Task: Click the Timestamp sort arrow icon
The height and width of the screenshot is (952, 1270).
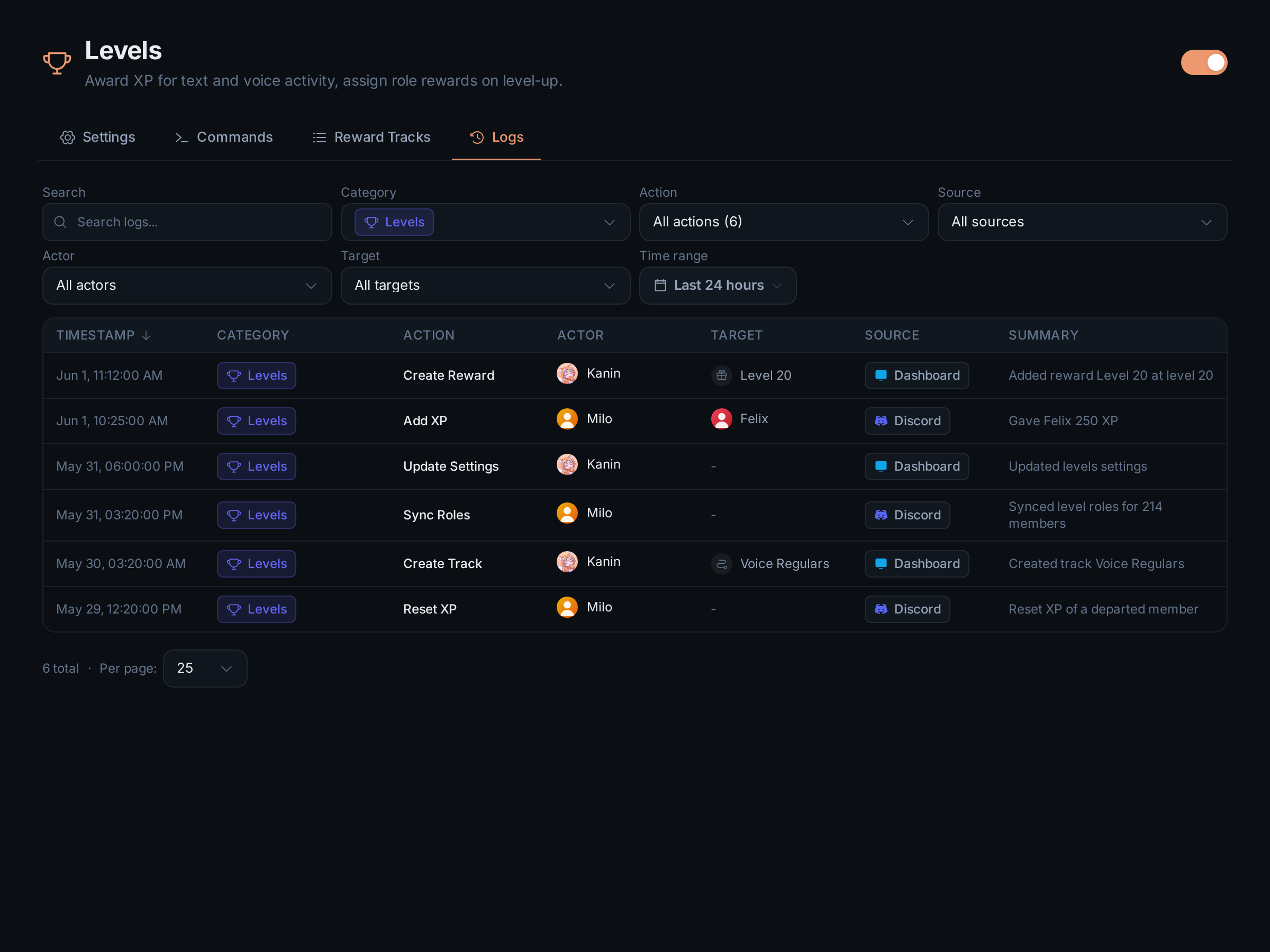Action: pyautogui.click(x=146, y=335)
